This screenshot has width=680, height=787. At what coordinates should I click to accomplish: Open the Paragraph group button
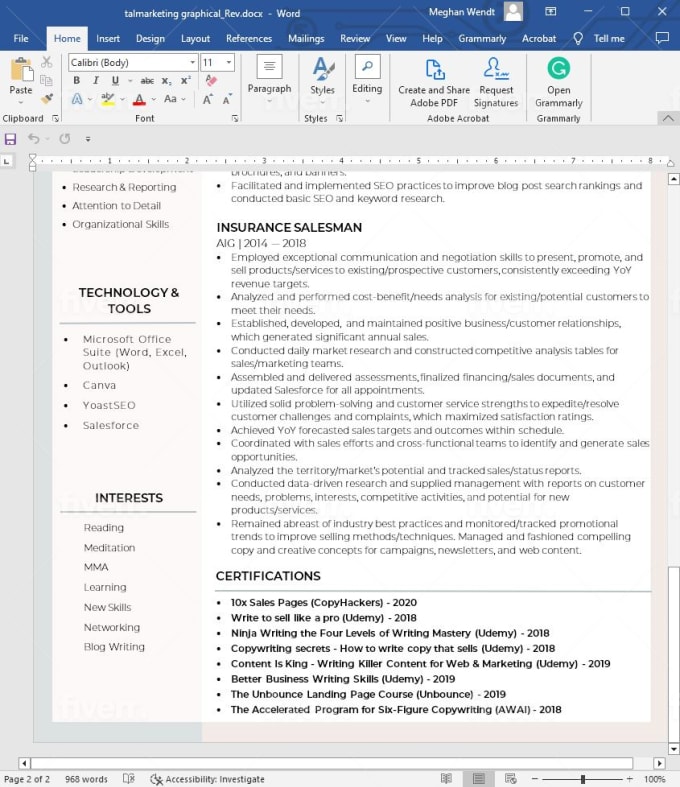pyautogui.click(x=269, y=79)
